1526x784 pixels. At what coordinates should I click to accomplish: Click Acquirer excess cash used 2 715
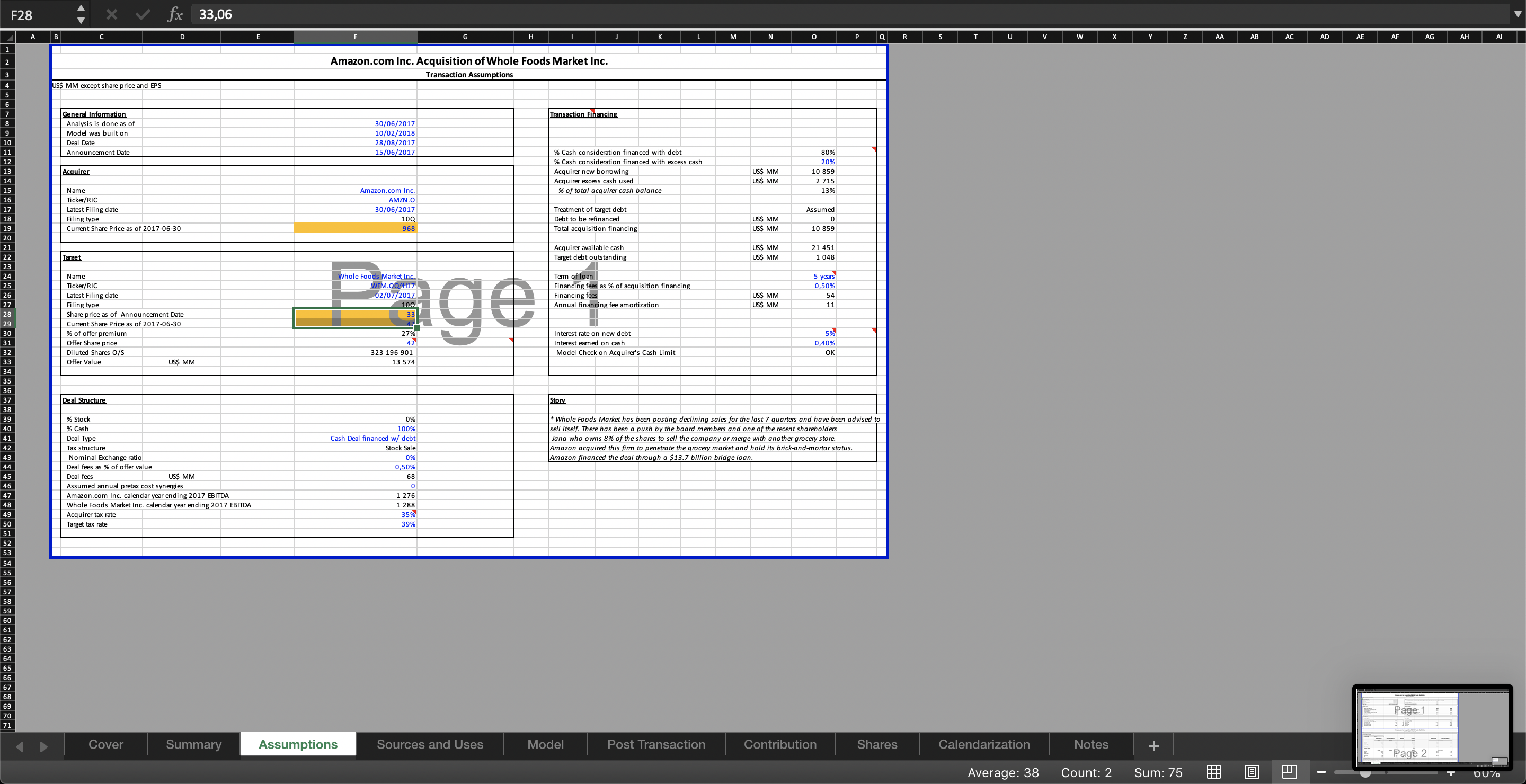814,181
